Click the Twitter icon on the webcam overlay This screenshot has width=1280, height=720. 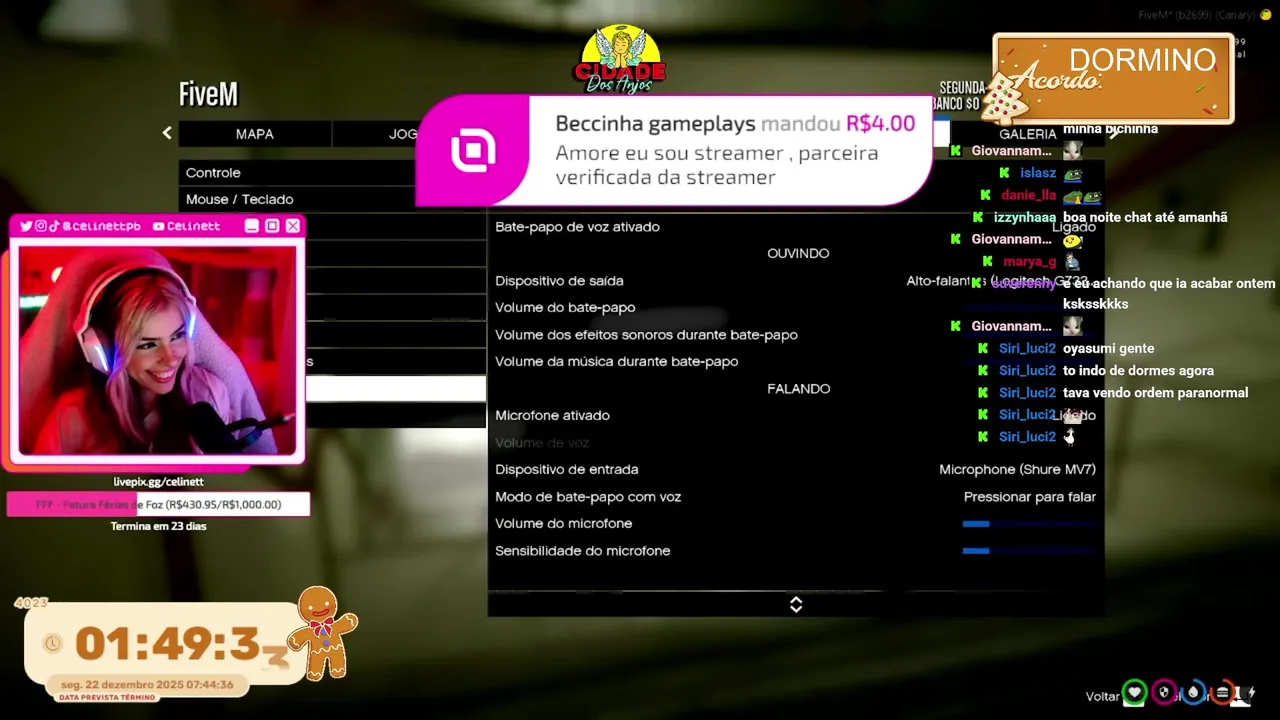pyautogui.click(x=26, y=226)
